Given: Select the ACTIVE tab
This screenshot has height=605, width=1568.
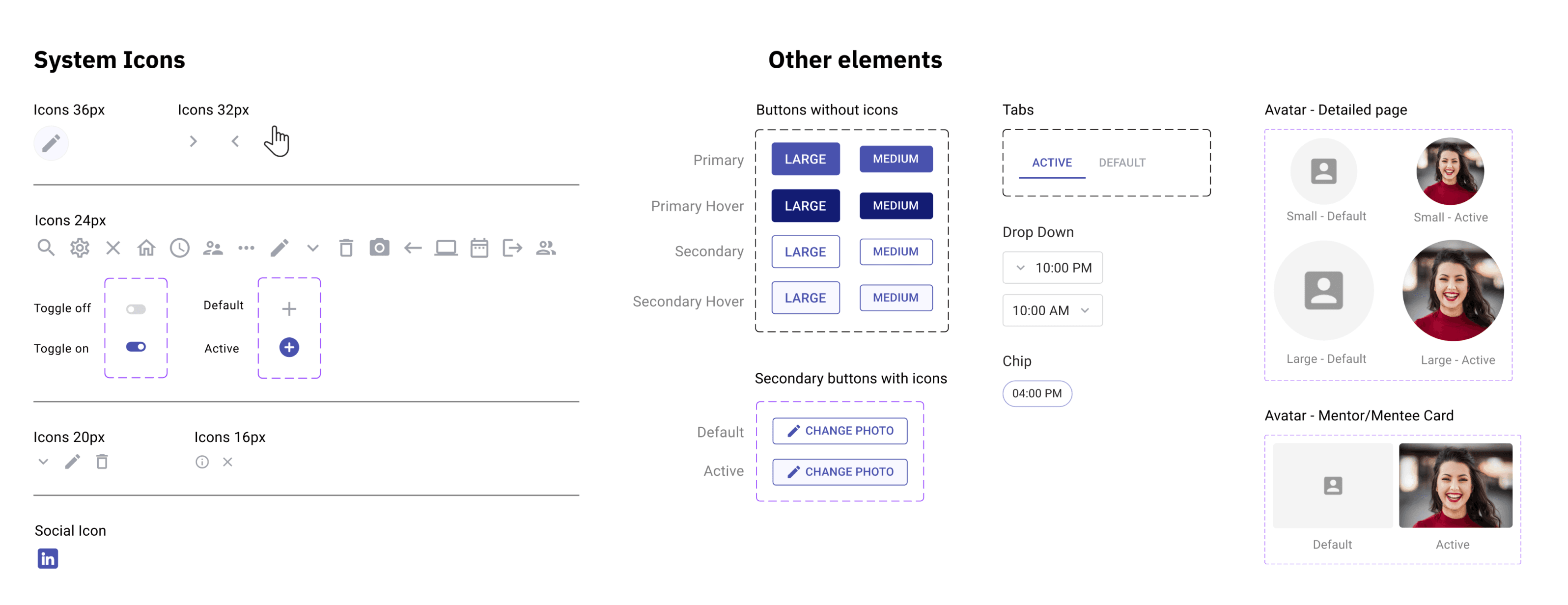Looking at the screenshot, I should 1052,163.
